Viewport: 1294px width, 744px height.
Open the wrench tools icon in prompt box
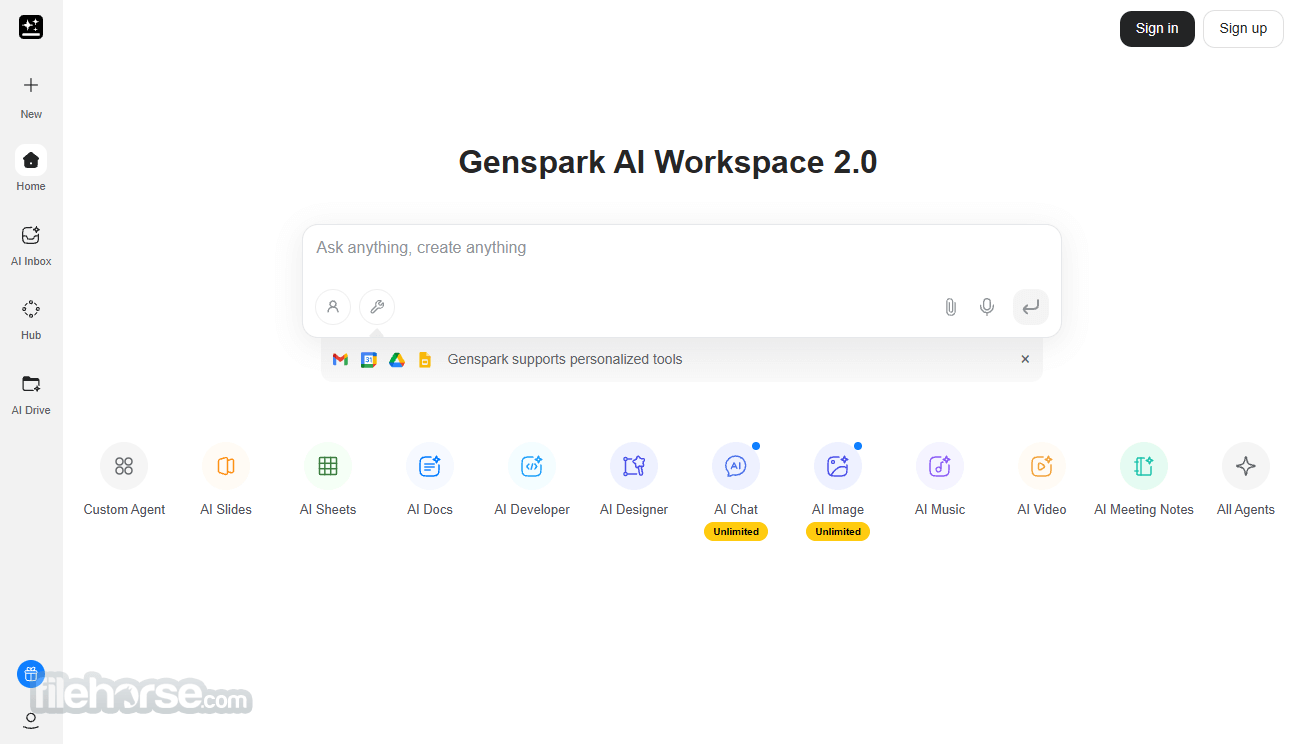click(377, 307)
